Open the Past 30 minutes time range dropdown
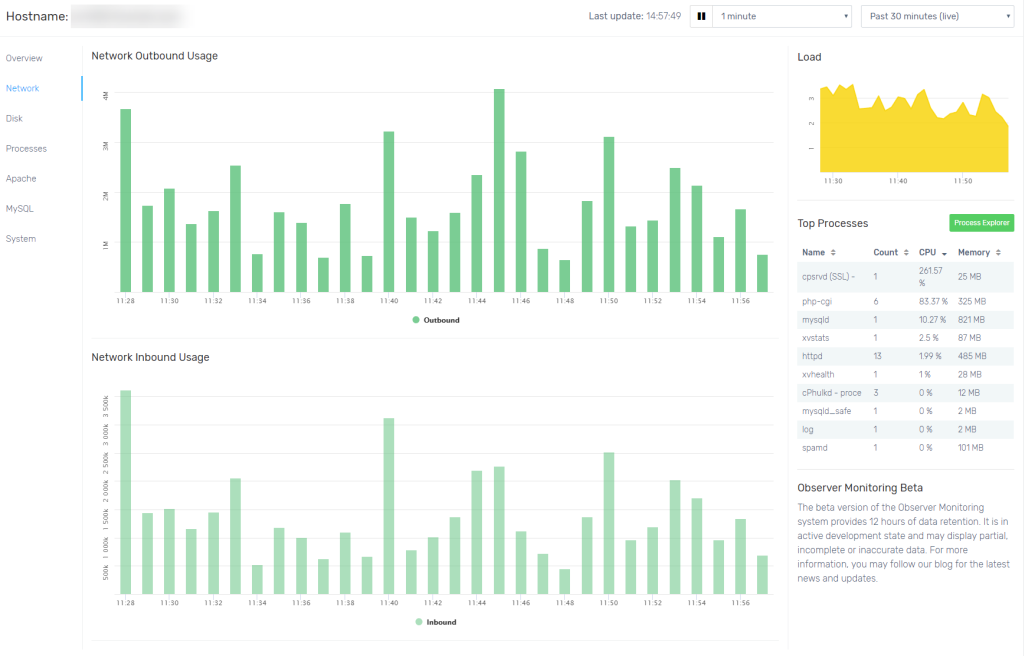The height and width of the screenshot is (656, 1024). (x=936, y=15)
